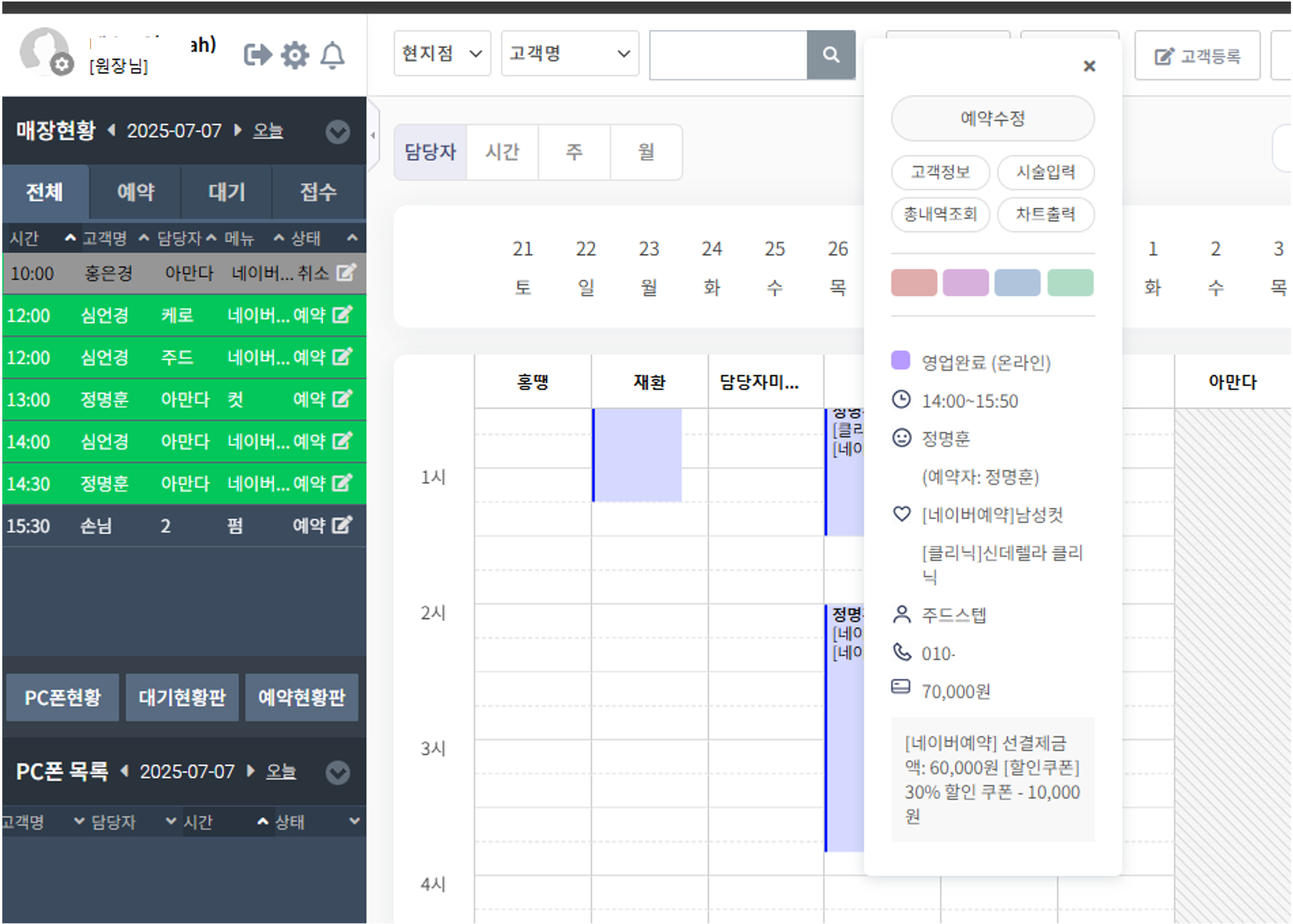Switch calendar to 주 view
This screenshot has width=1293, height=924.
pos(574,152)
